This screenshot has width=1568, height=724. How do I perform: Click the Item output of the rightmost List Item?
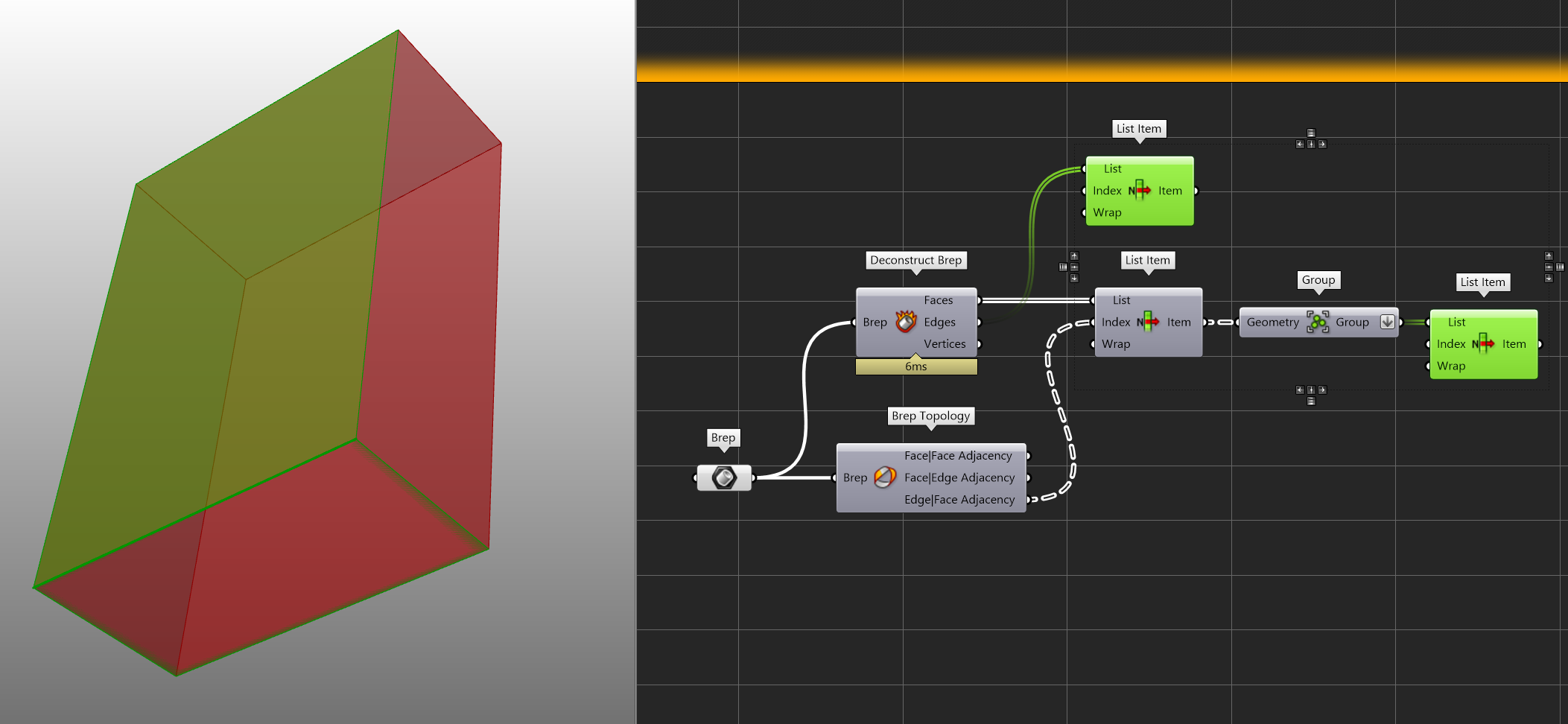click(x=1514, y=344)
